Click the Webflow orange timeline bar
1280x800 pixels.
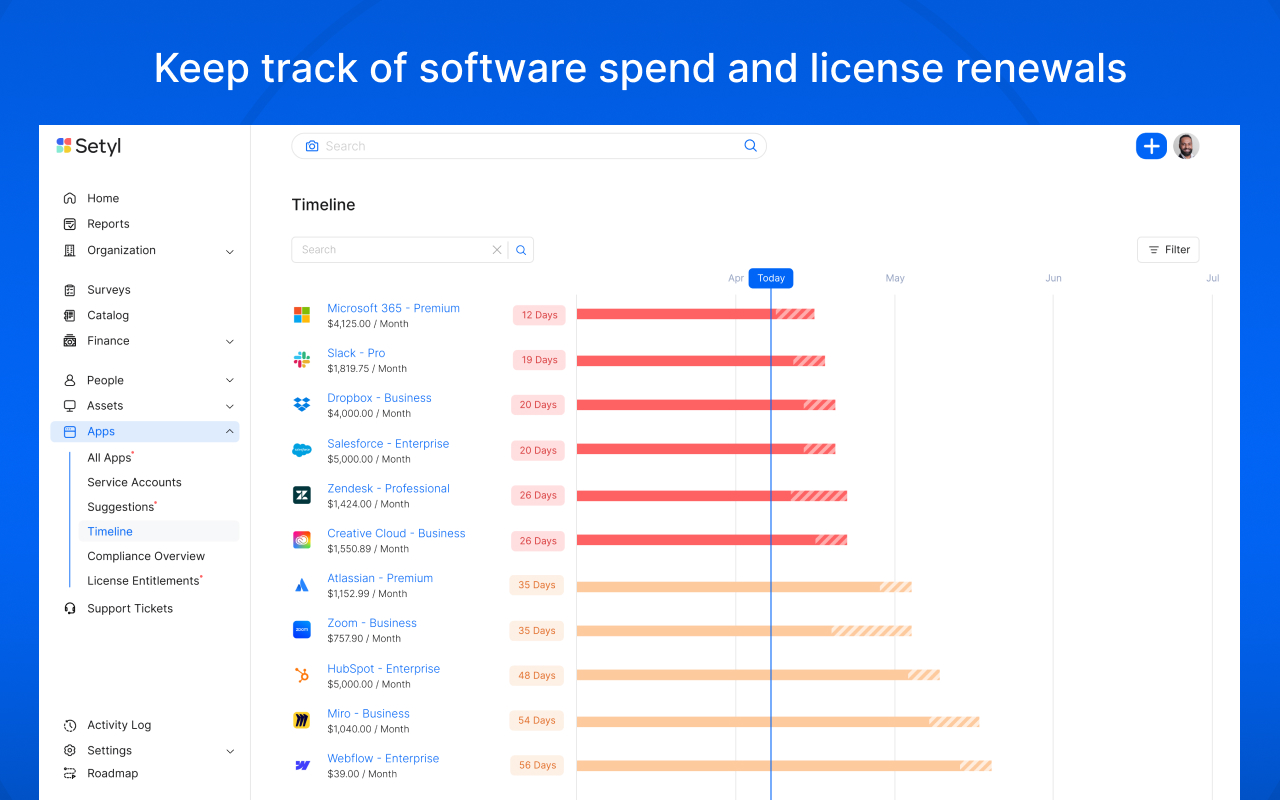784,766
